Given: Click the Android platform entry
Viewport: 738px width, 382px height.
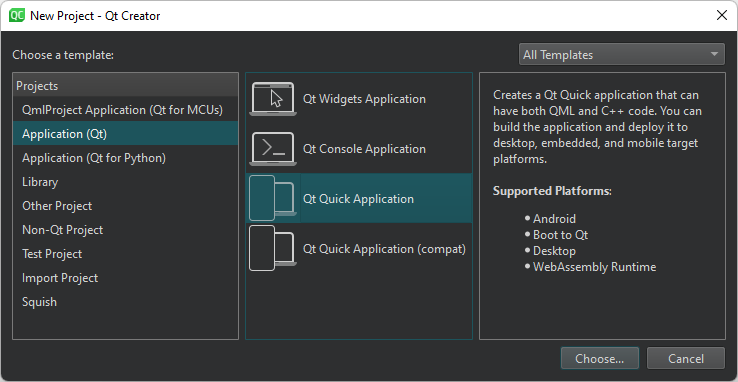Looking at the screenshot, I should [x=554, y=219].
